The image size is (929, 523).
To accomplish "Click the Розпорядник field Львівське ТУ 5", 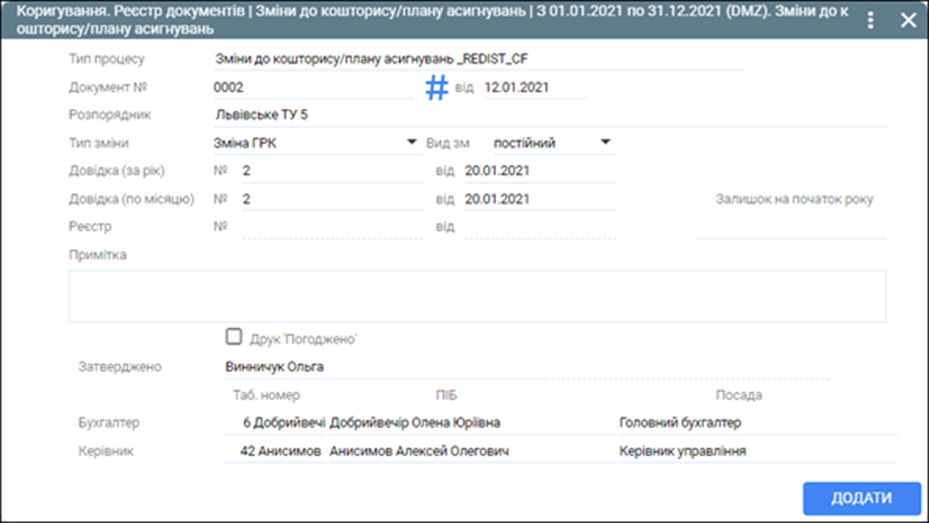I will coord(550,115).
